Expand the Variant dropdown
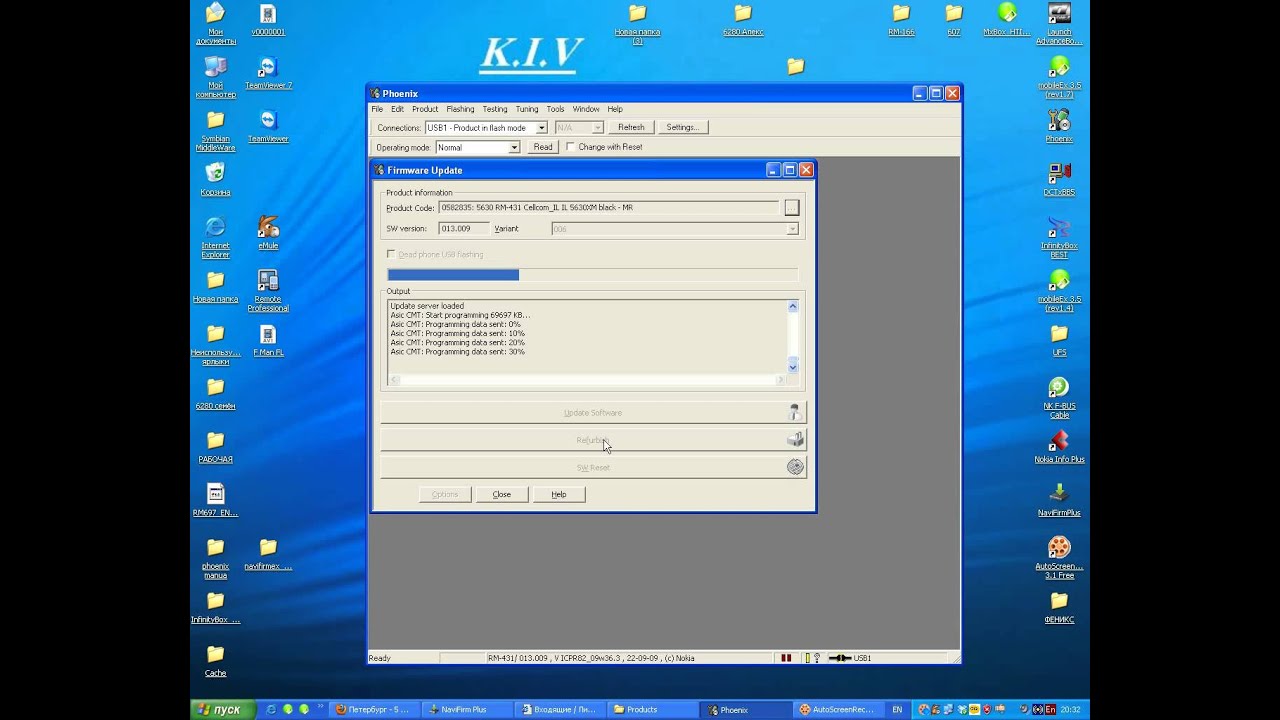 click(792, 229)
